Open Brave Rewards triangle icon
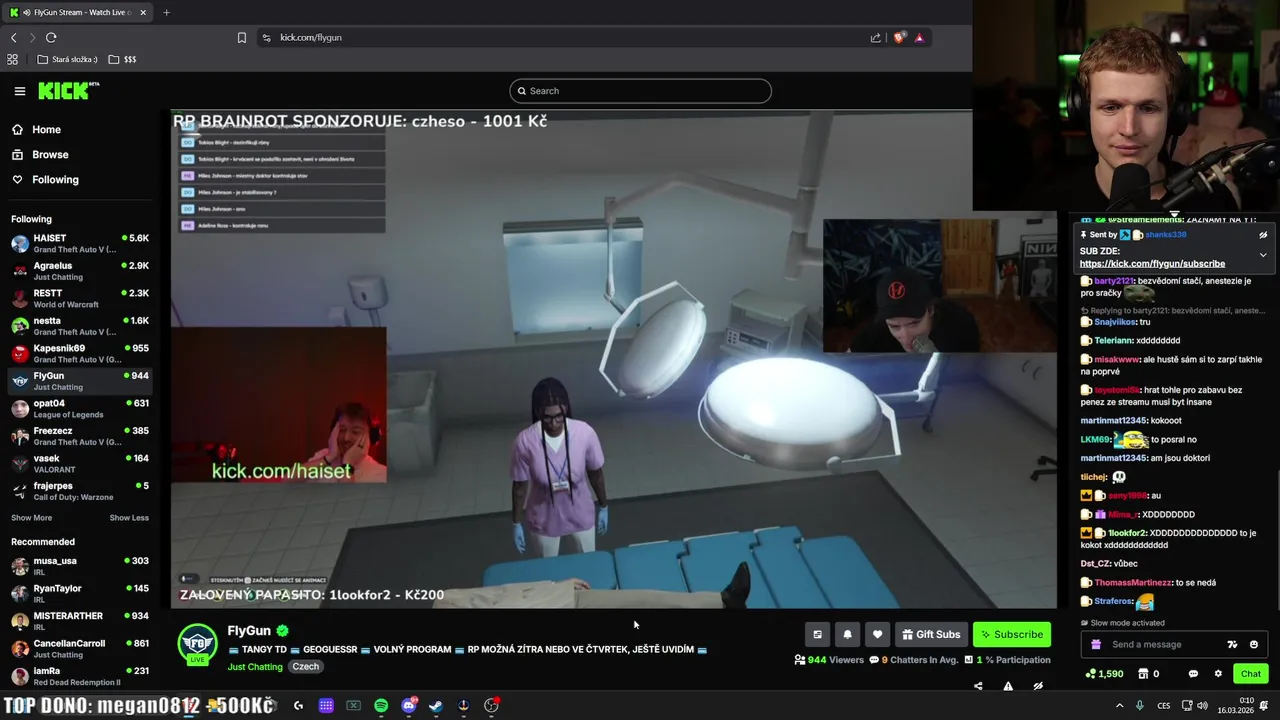The width and height of the screenshot is (1280, 720). 919,38
